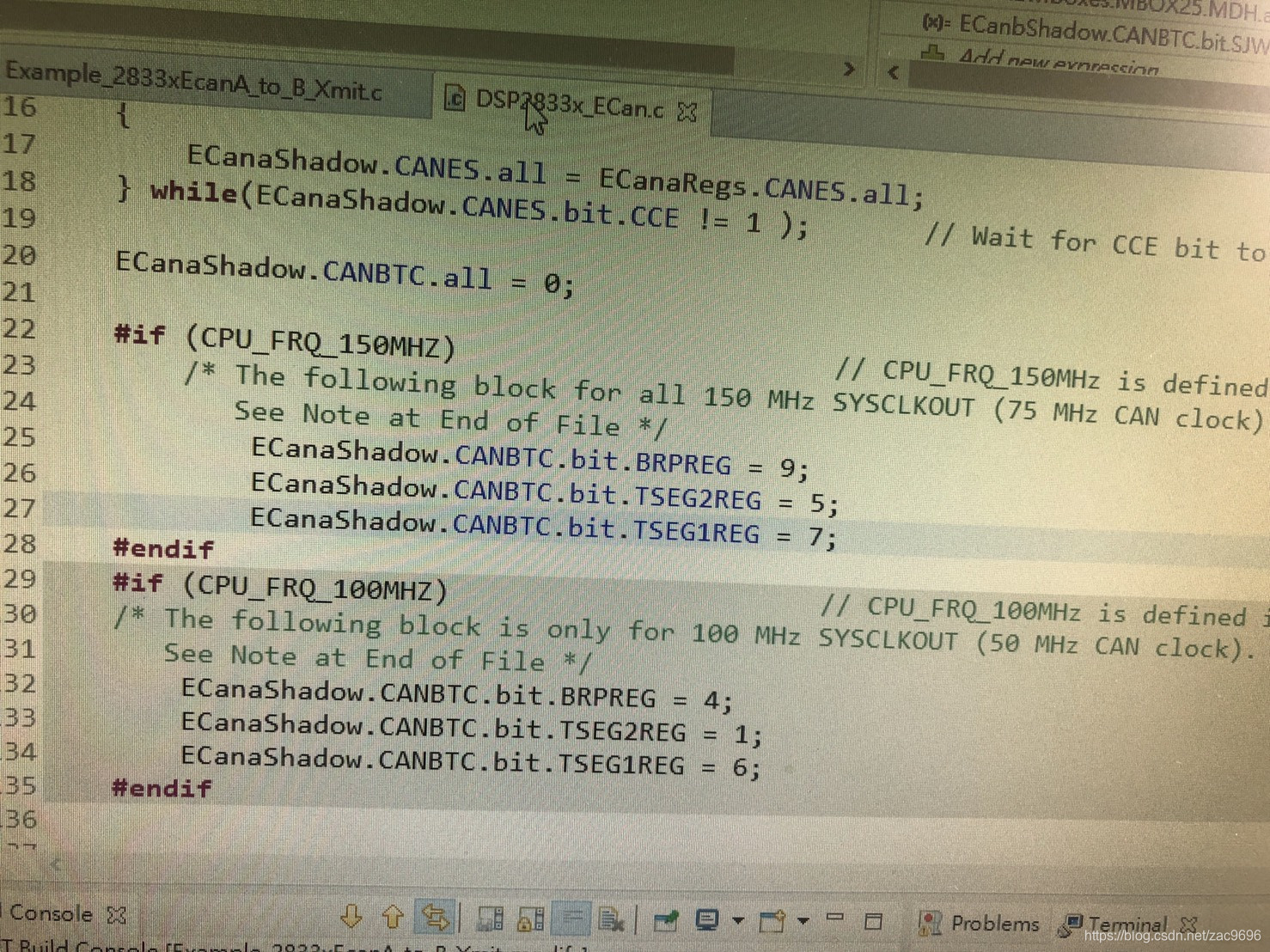Image resolution: width=1270 pixels, height=952 pixels.
Task: Click the copy build log icon
Action: [490, 918]
